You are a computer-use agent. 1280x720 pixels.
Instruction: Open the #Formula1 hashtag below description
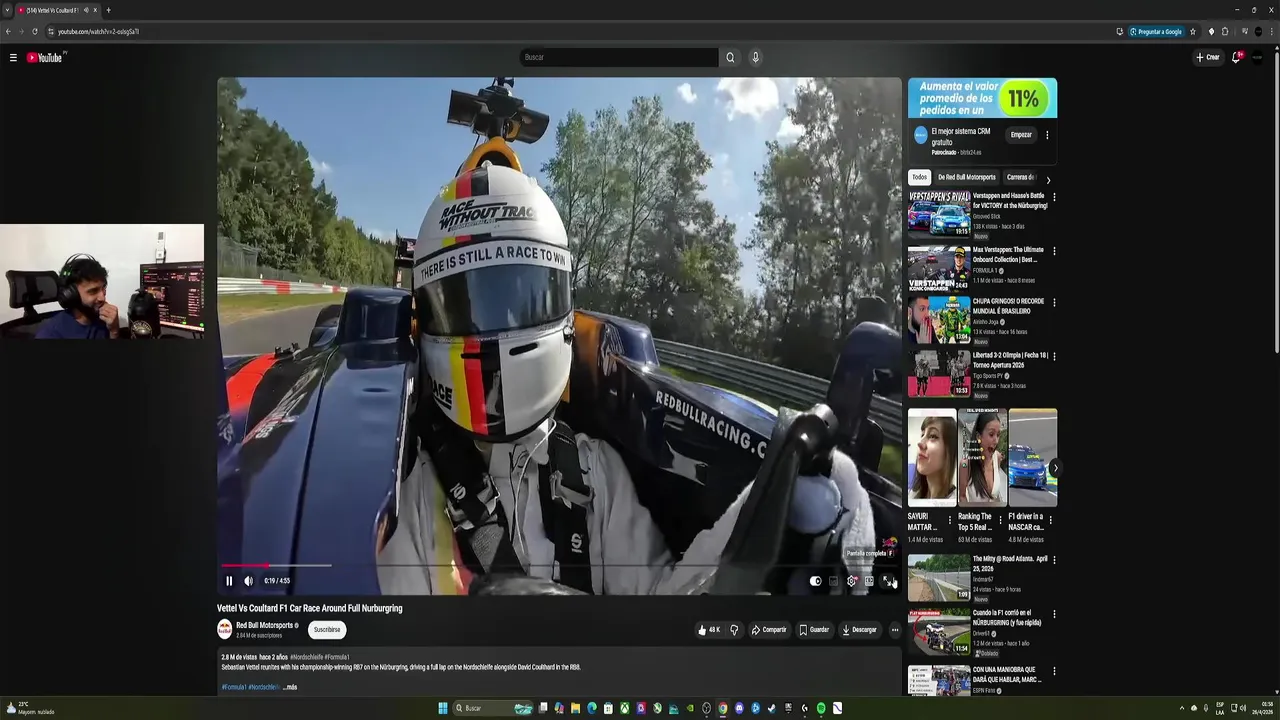coord(234,687)
